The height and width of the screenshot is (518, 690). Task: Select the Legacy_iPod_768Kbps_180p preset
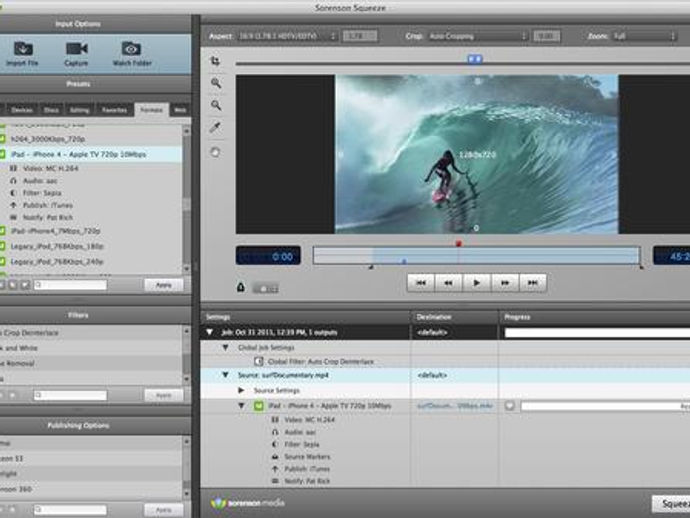[x=57, y=246]
